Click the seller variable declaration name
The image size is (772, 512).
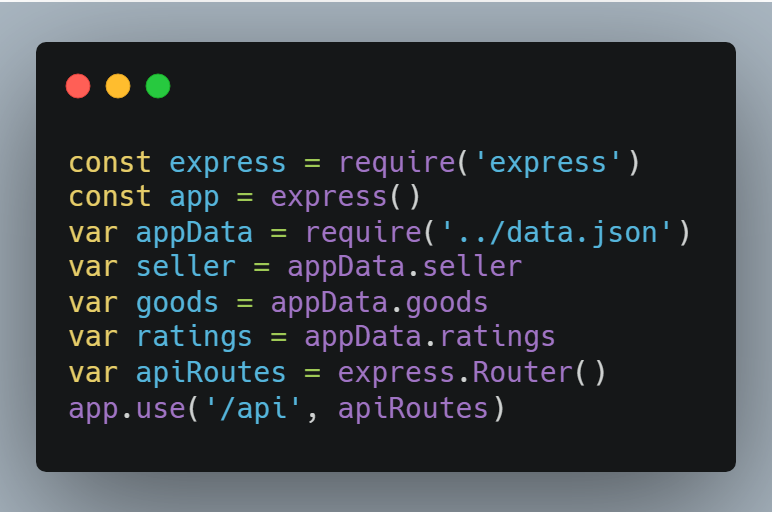[186, 268]
